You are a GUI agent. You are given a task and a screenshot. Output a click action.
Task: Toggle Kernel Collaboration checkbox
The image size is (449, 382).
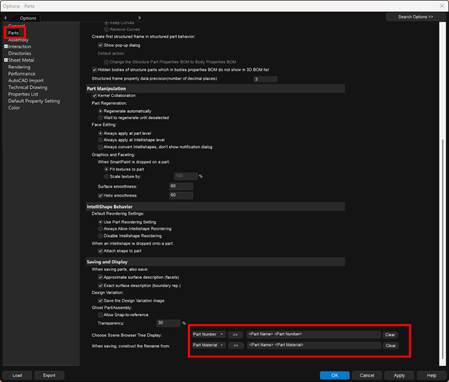pos(95,96)
